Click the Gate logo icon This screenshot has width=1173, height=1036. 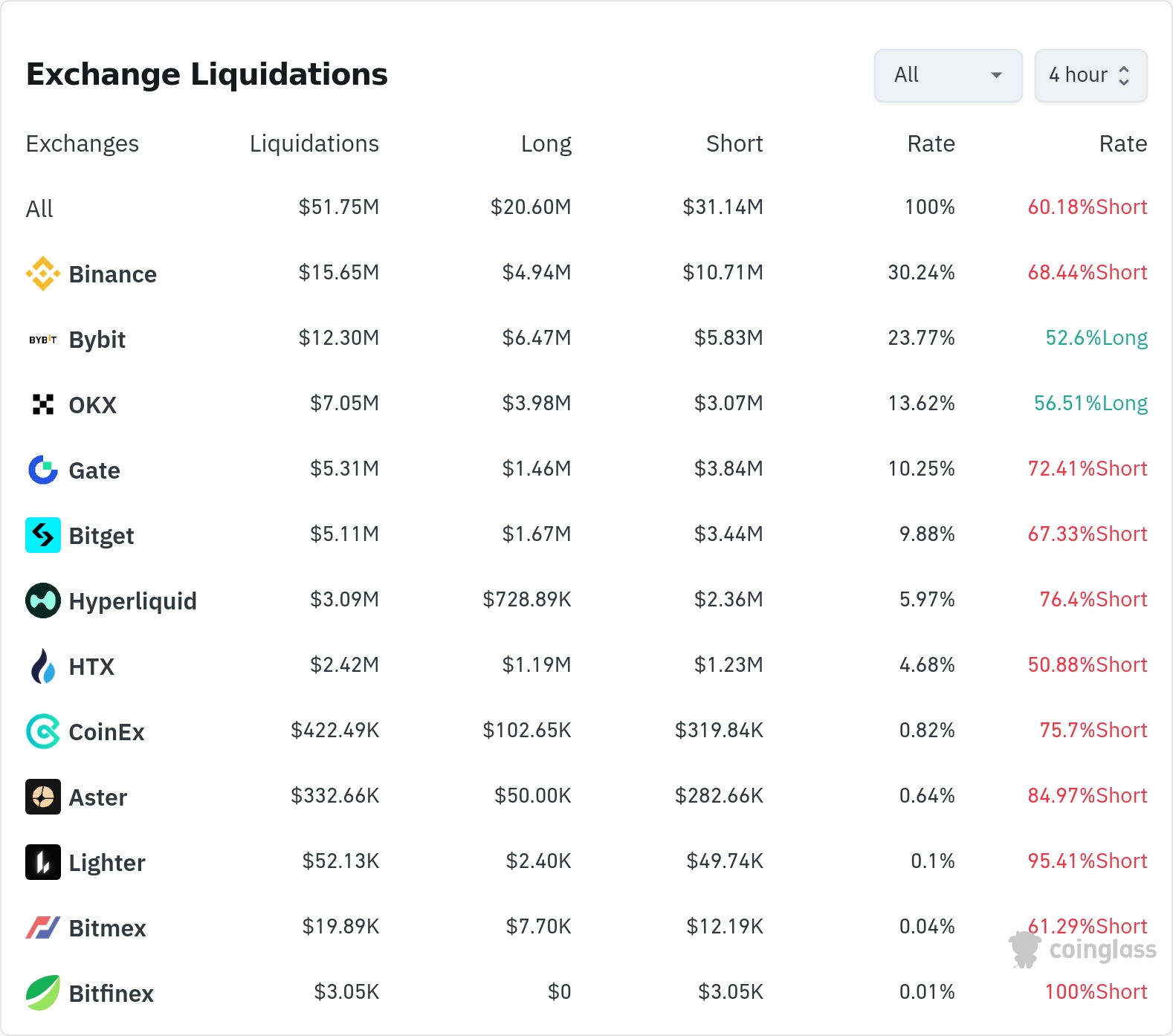click(42, 470)
